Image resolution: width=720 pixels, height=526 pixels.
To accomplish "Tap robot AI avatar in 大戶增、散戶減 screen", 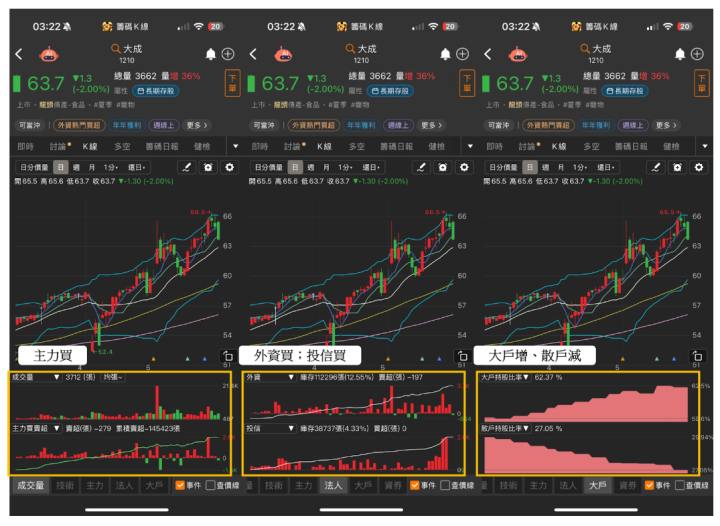I will tap(518, 54).
